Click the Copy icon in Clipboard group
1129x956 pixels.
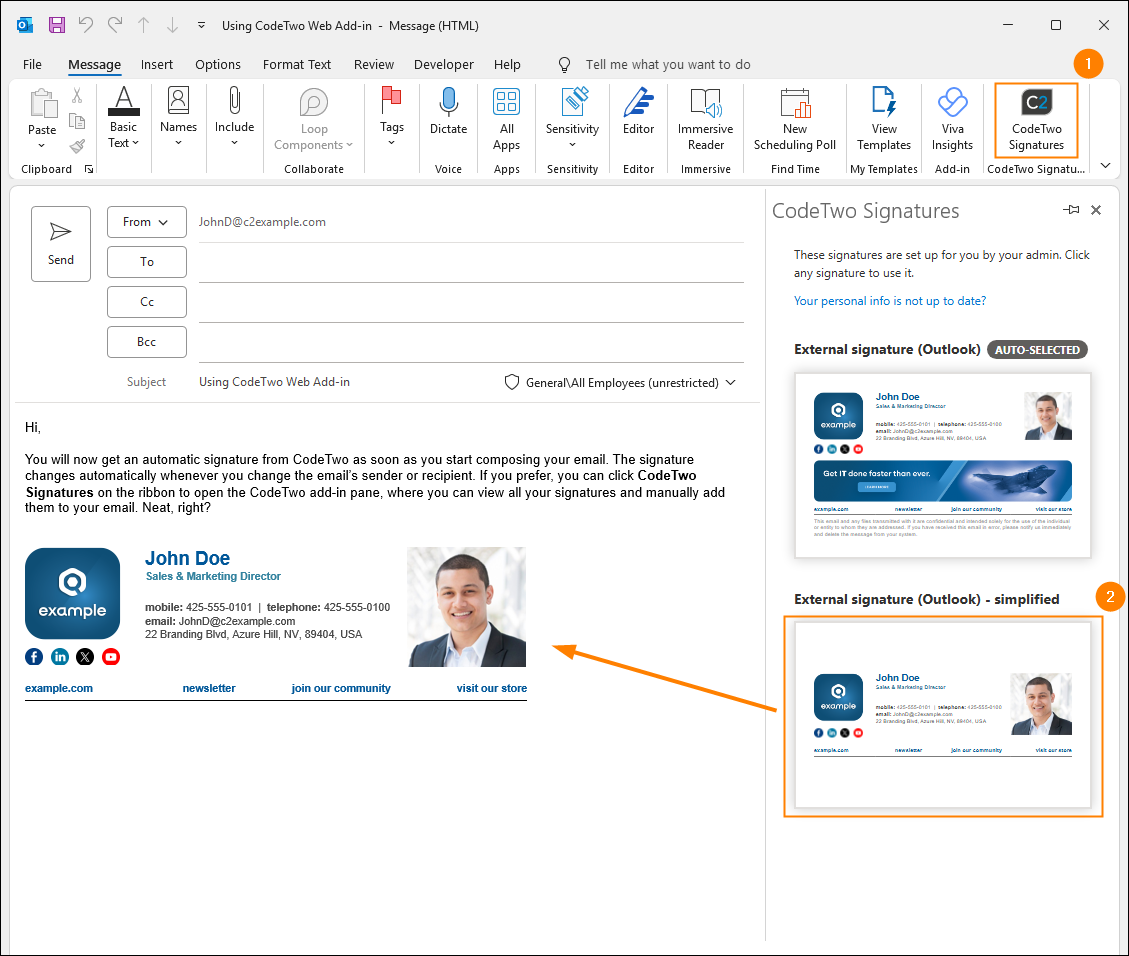tap(77, 121)
